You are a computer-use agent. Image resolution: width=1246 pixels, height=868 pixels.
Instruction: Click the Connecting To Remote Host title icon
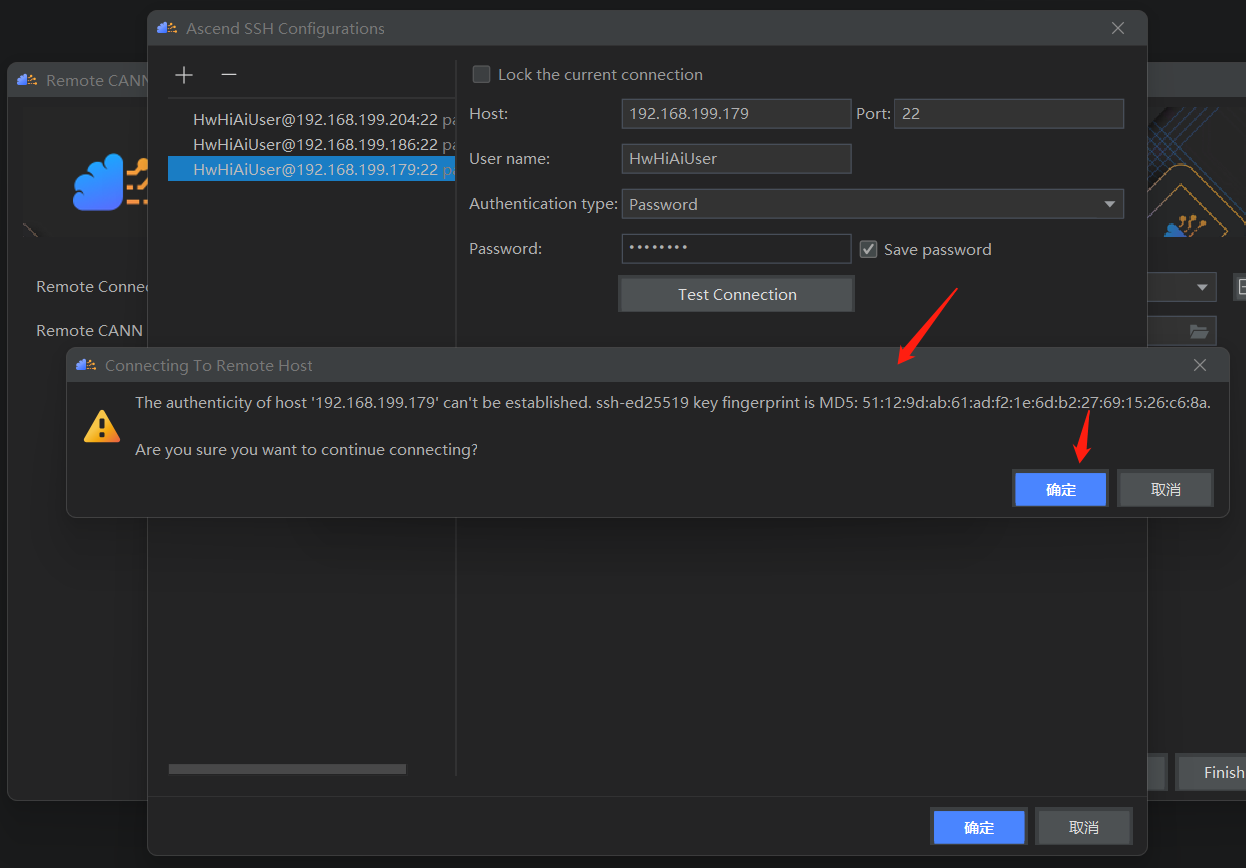click(x=86, y=365)
